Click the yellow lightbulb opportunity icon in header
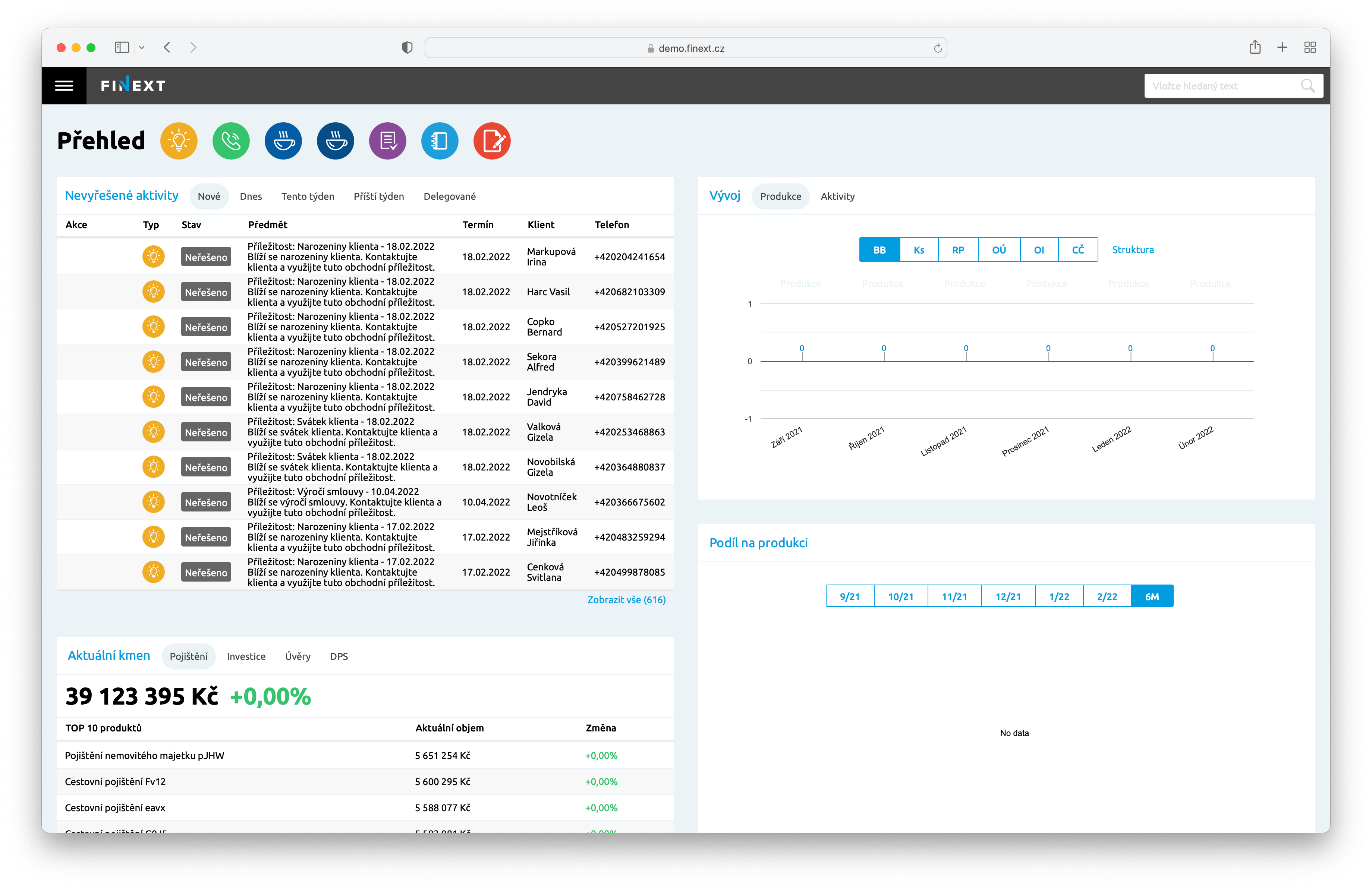This screenshot has width=1372, height=888. pos(179,141)
